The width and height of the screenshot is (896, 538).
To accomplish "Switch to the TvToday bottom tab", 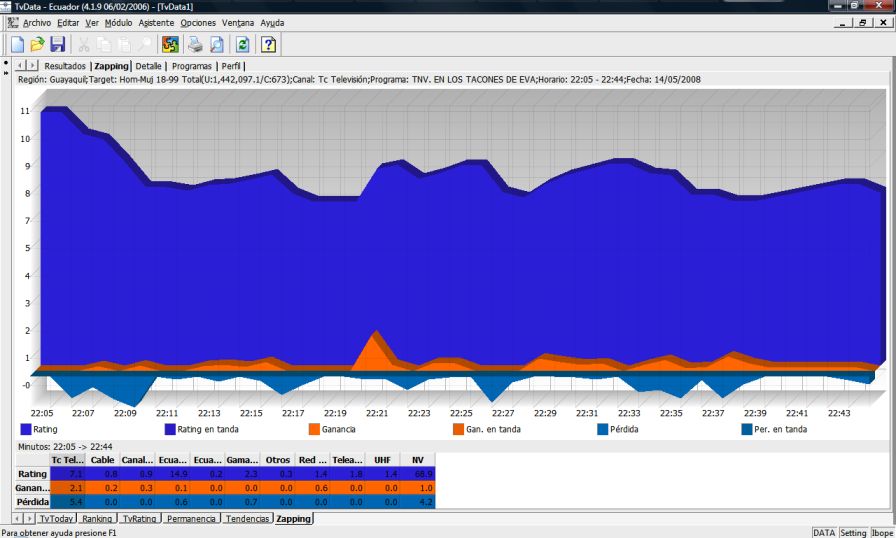I will coord(55,519).
